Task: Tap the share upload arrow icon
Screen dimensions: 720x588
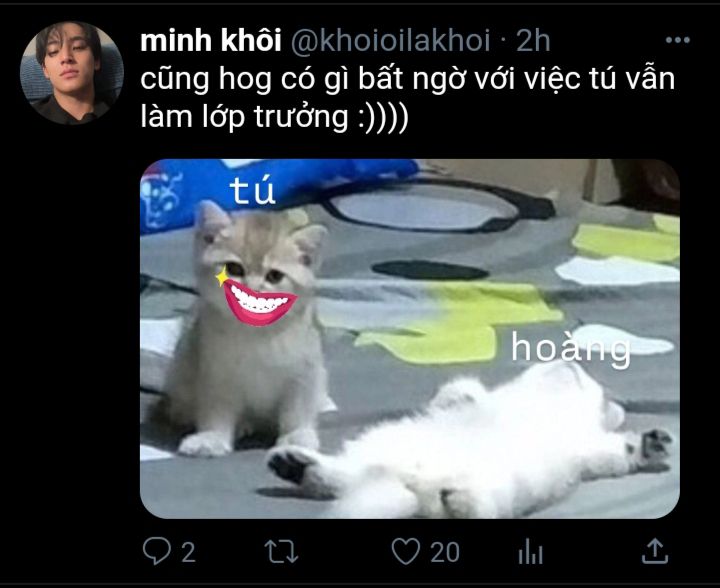Action: click(654, 551)
